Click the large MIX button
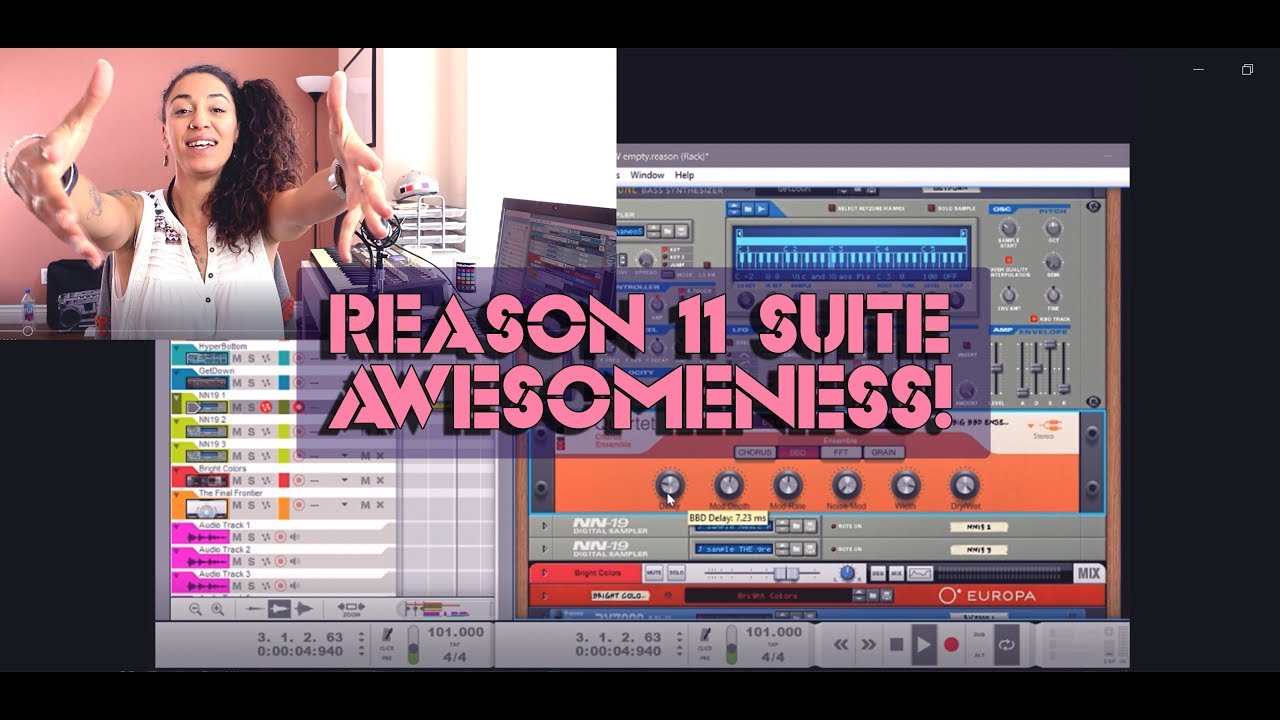The height and width of the screenshot is (720, 1280). [x=1089, y=573]
